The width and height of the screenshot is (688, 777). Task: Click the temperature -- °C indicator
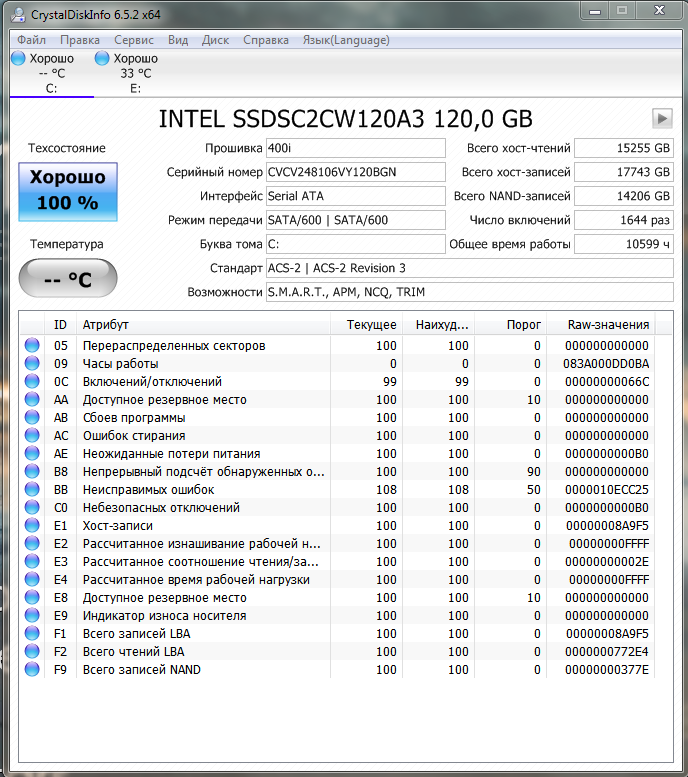[68, 278]
